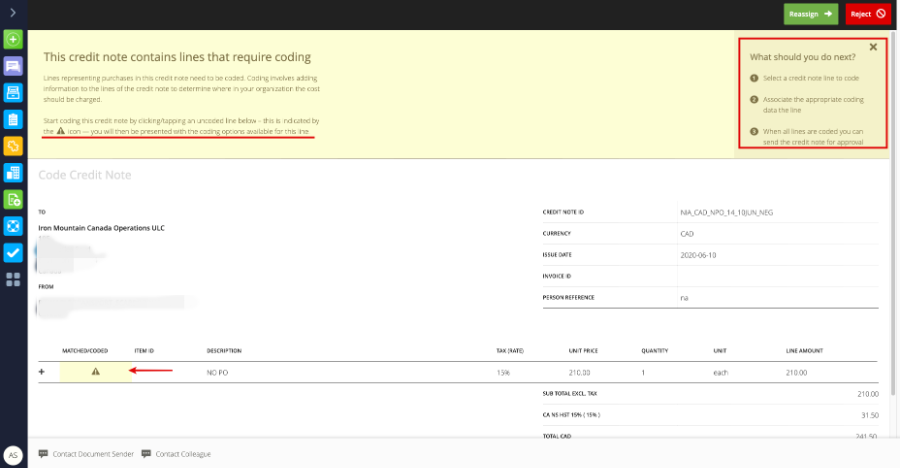Click the Contact Document Sender chat icon
Image resolution: width=900 pixels, height=468 pixels.
[43, 454]
